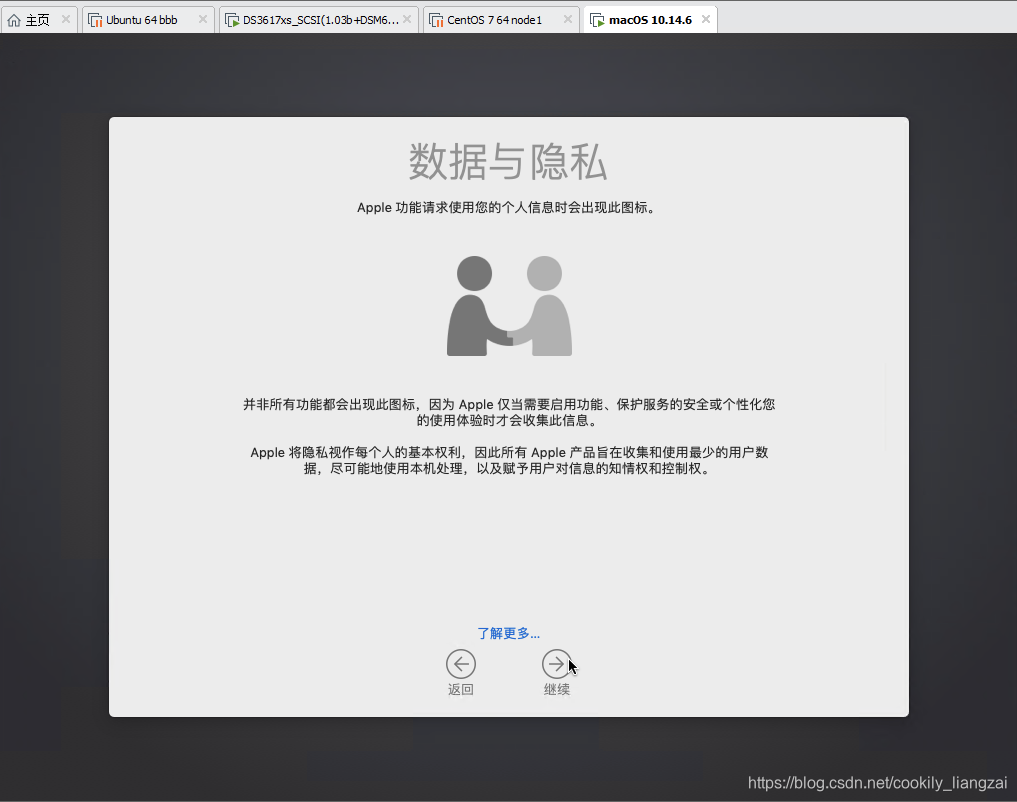Click the 继续 label under the arrow

[x=556, y=689]
